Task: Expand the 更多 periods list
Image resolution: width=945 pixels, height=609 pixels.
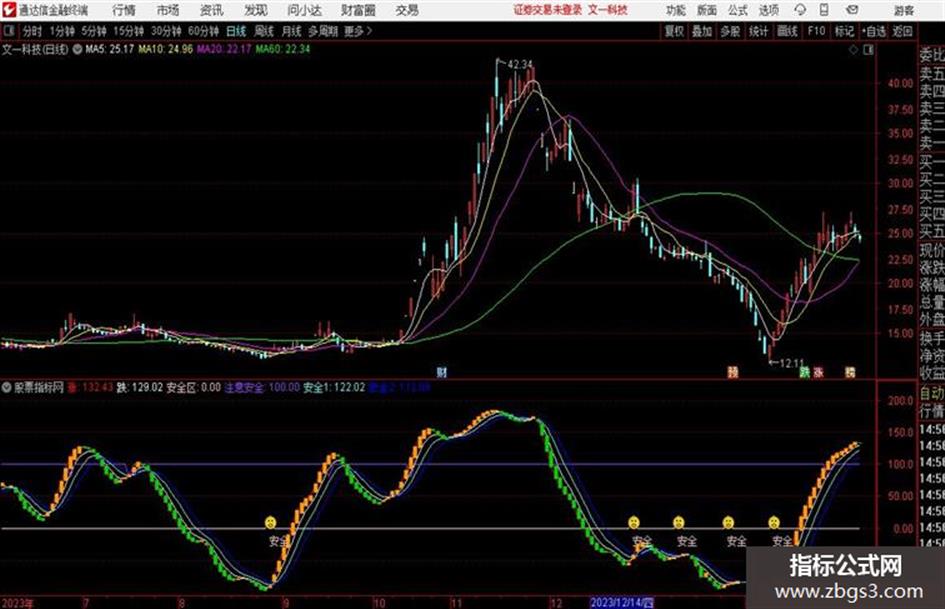Action: pos(358,31)
